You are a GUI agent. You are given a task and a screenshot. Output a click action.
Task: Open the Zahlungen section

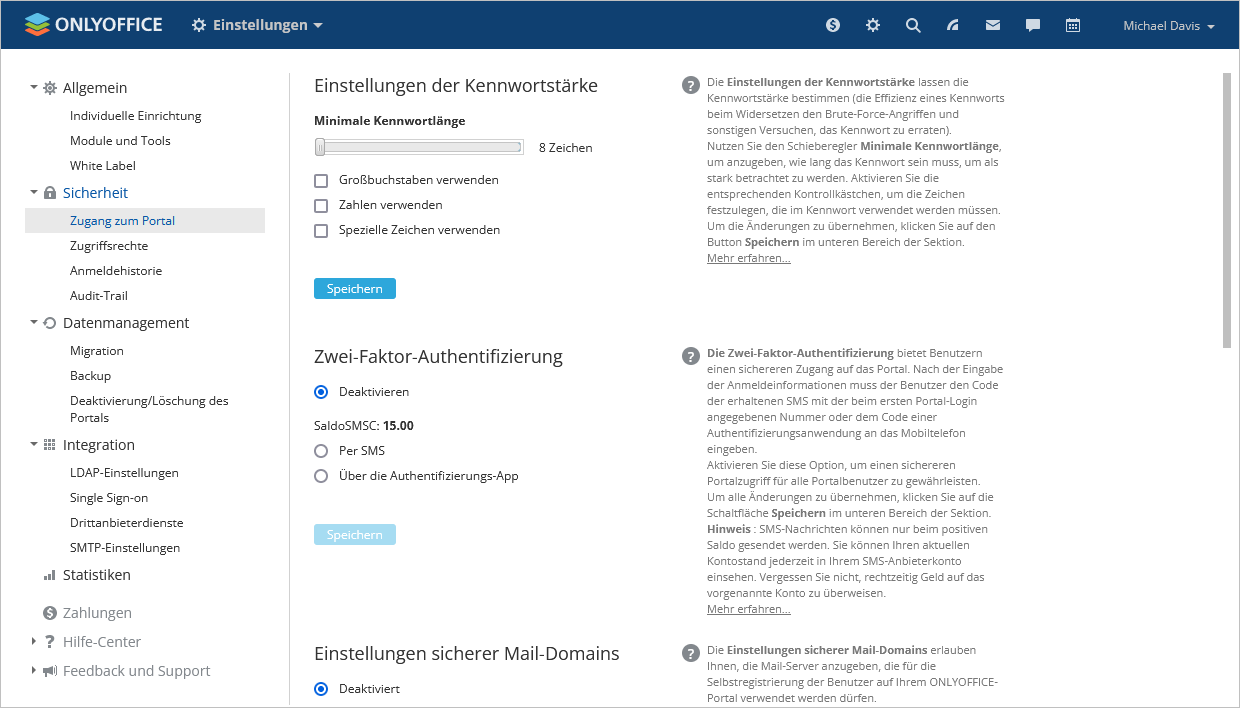click(97, 613)
